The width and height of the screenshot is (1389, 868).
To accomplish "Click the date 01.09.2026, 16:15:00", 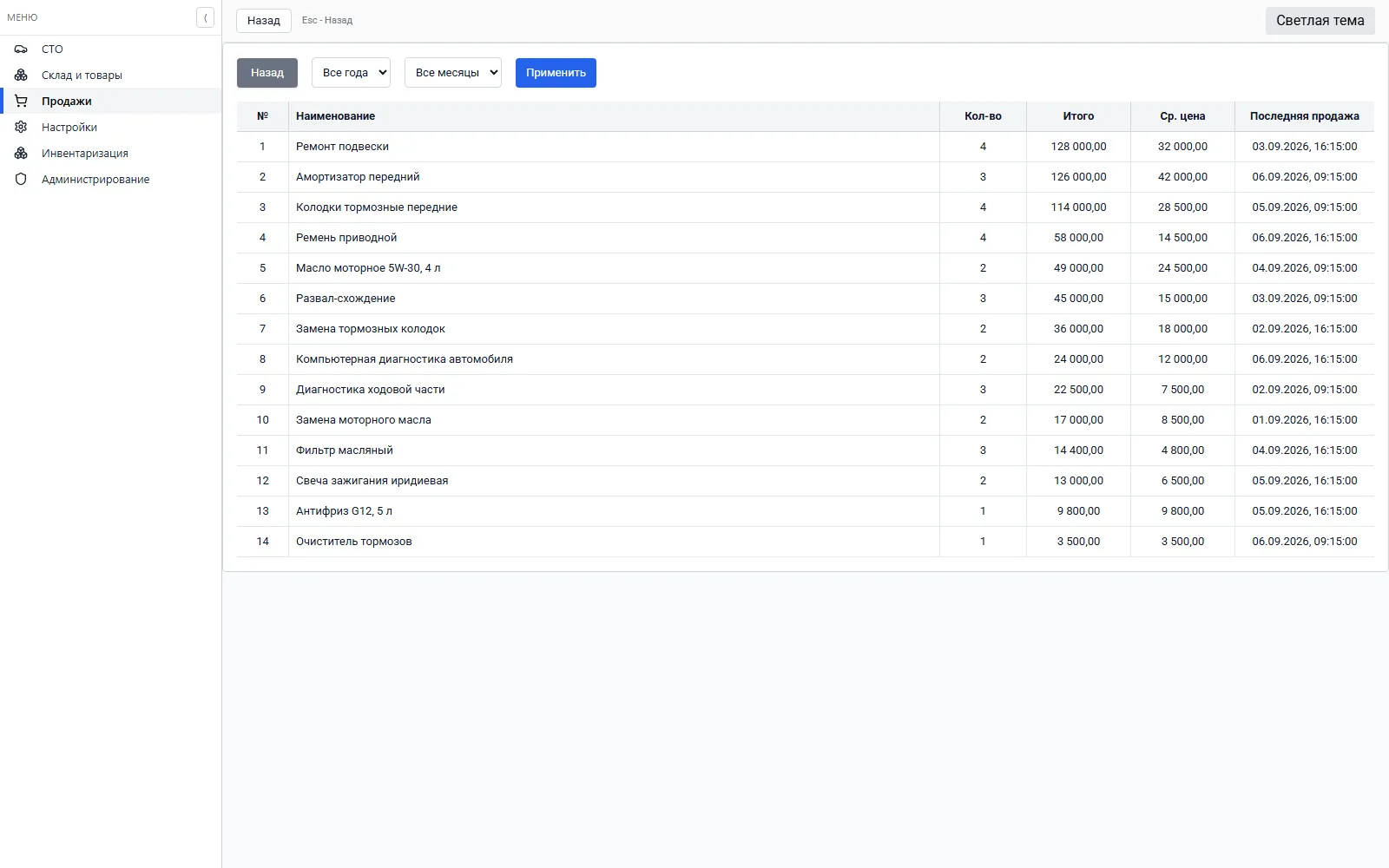I will (x=1304, y=420).
